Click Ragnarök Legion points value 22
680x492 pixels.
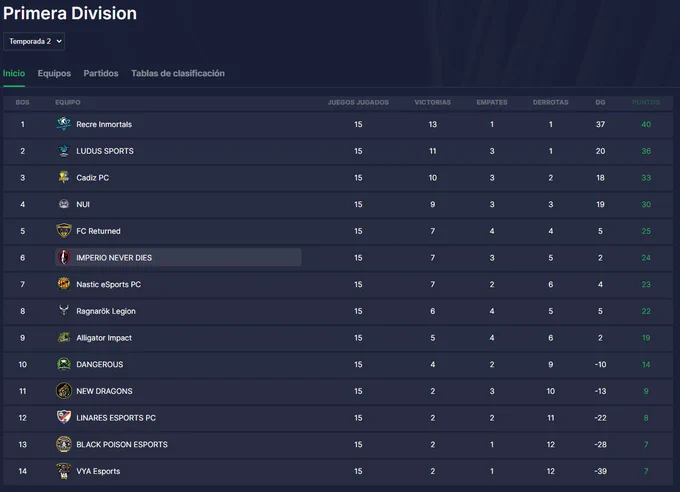click(x=646, y=311)
